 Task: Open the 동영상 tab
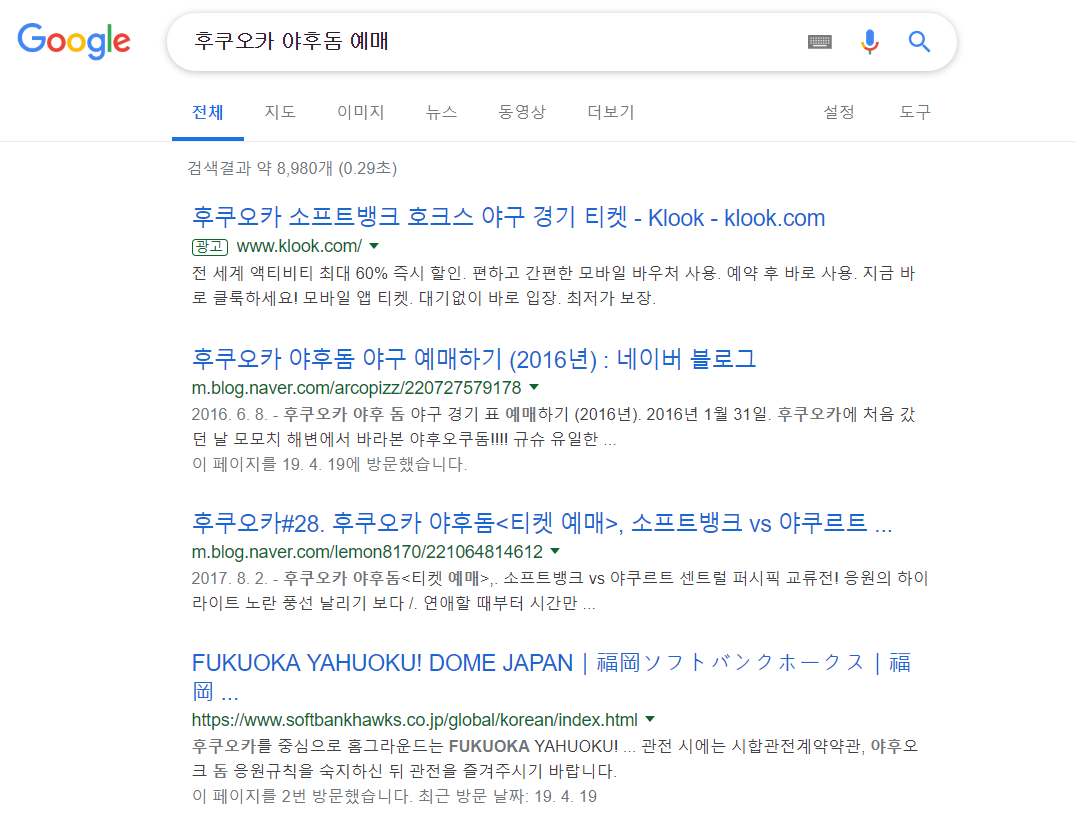(x=522, y=112)
